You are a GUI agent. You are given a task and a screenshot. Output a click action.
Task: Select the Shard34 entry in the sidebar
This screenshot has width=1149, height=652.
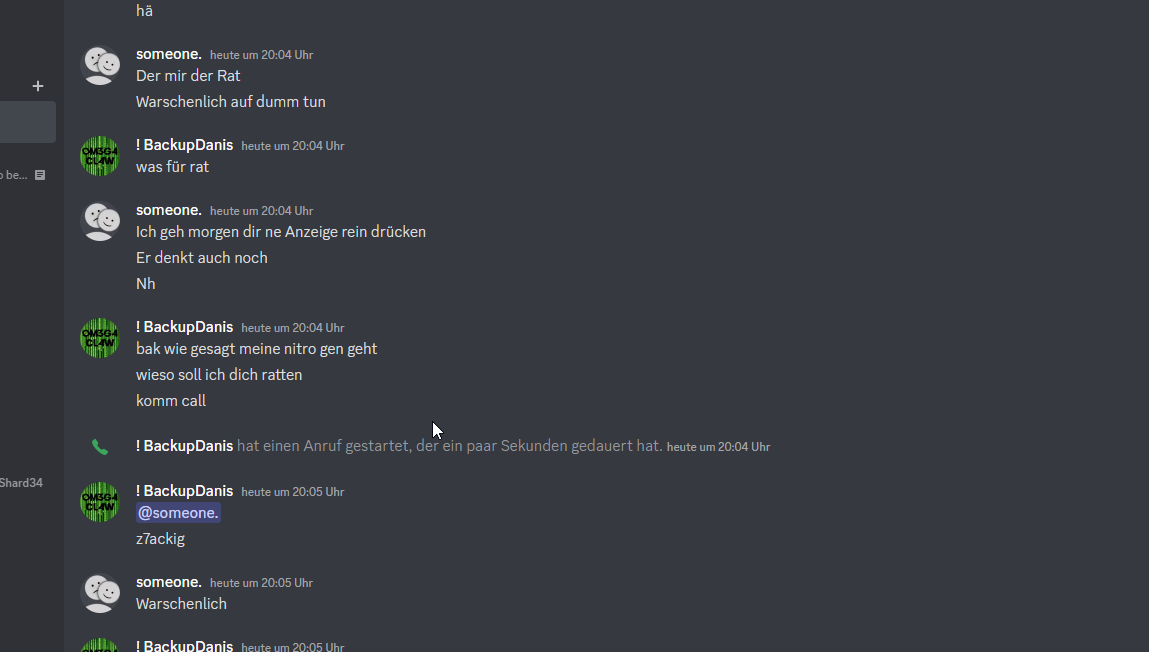coord(21,483)
